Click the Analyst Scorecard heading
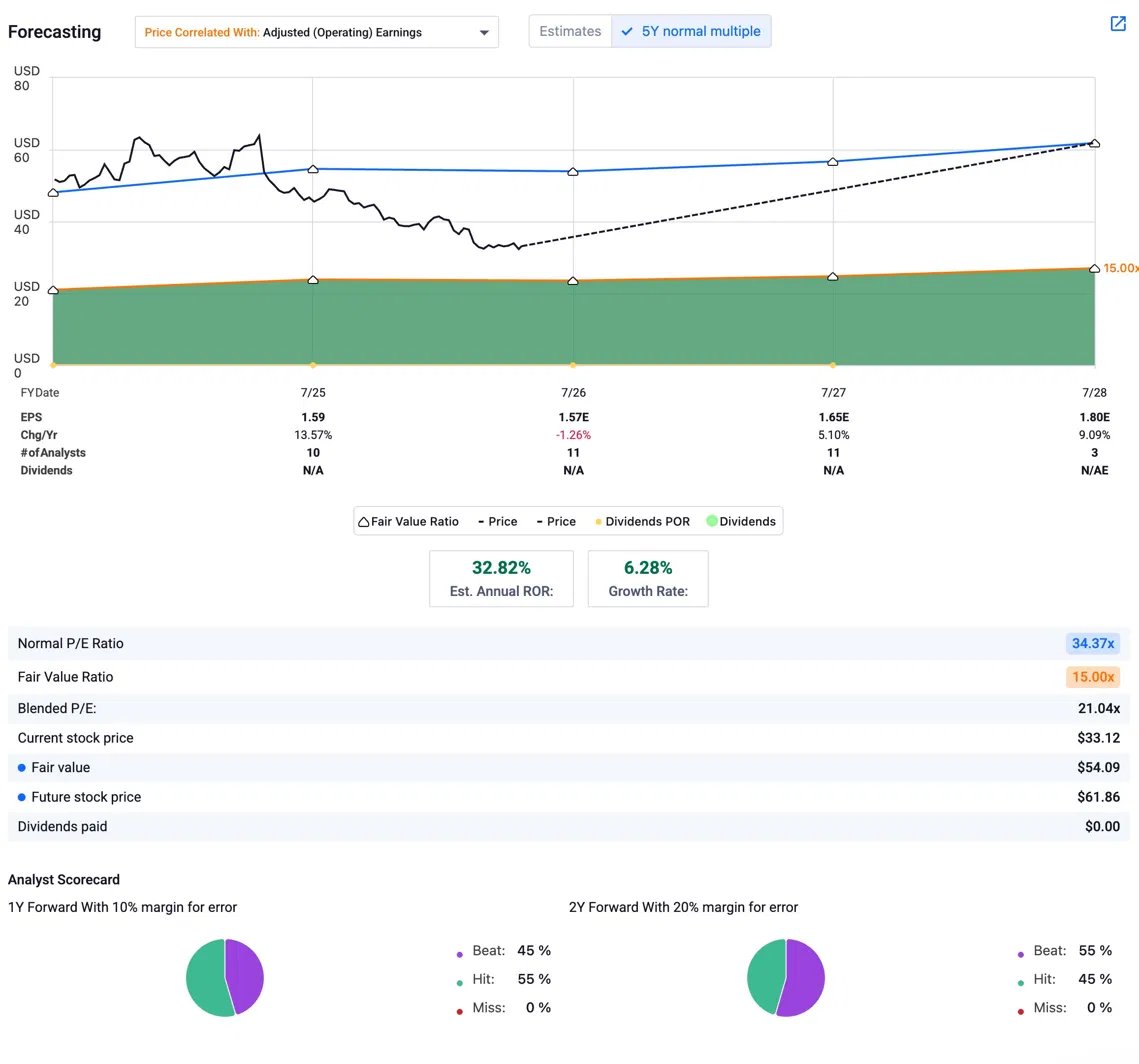This screenshot has height=1064, width=1139. tap(64, 880)
